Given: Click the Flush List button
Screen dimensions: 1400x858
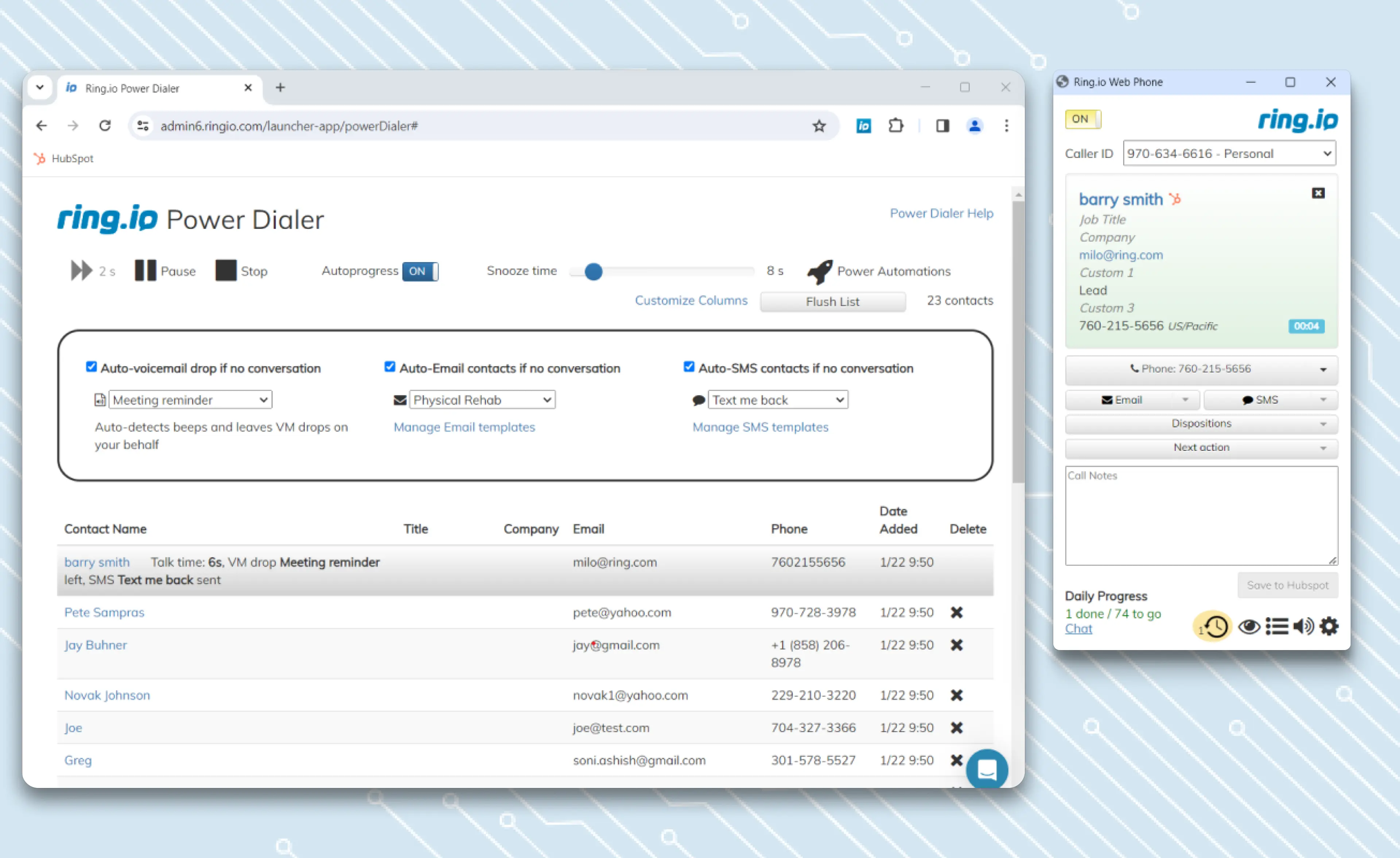Looking at the screenshot, I should coord(832,301).
